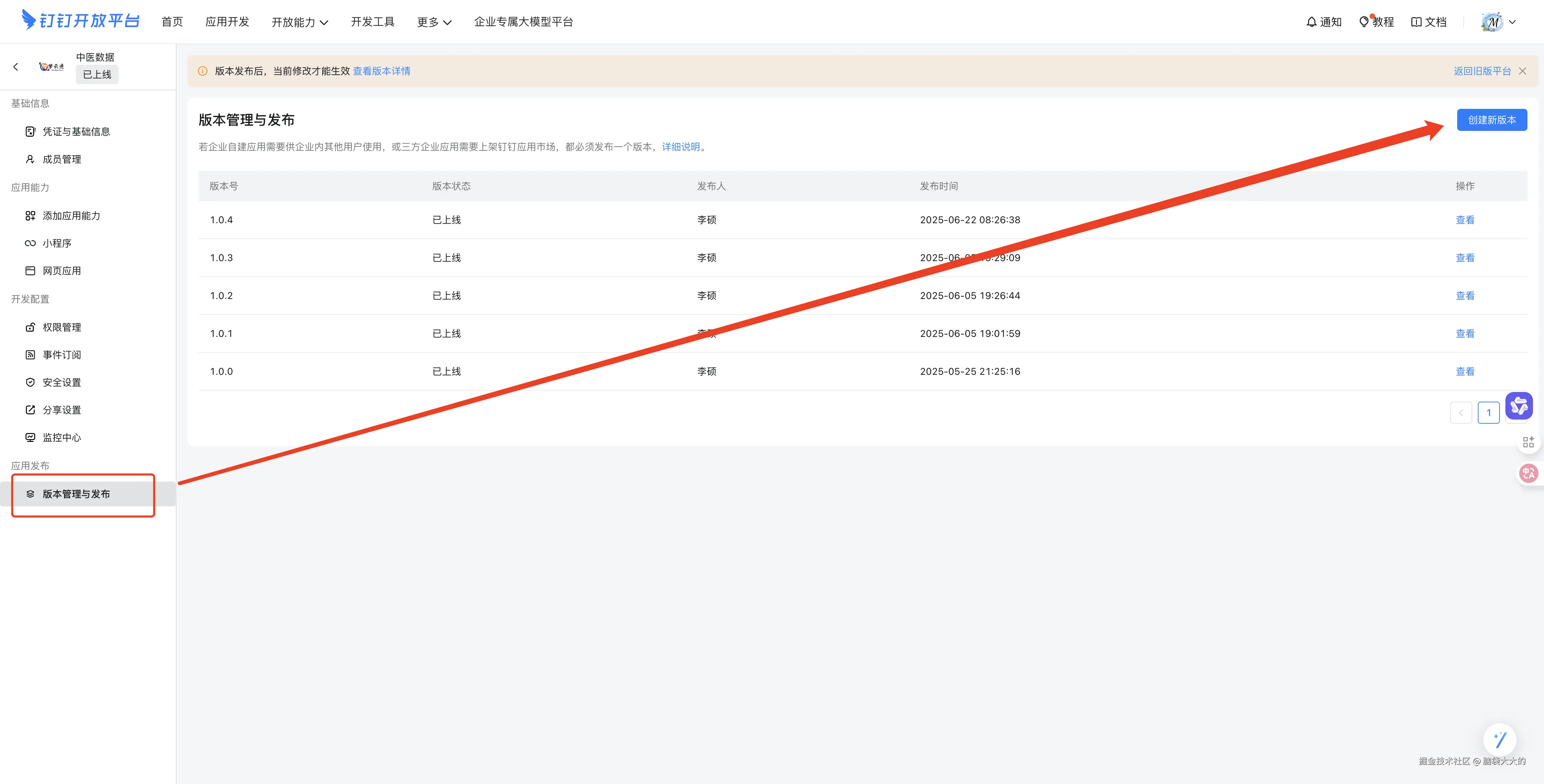Close the orange version notice banner

[x=1522, y=71]
